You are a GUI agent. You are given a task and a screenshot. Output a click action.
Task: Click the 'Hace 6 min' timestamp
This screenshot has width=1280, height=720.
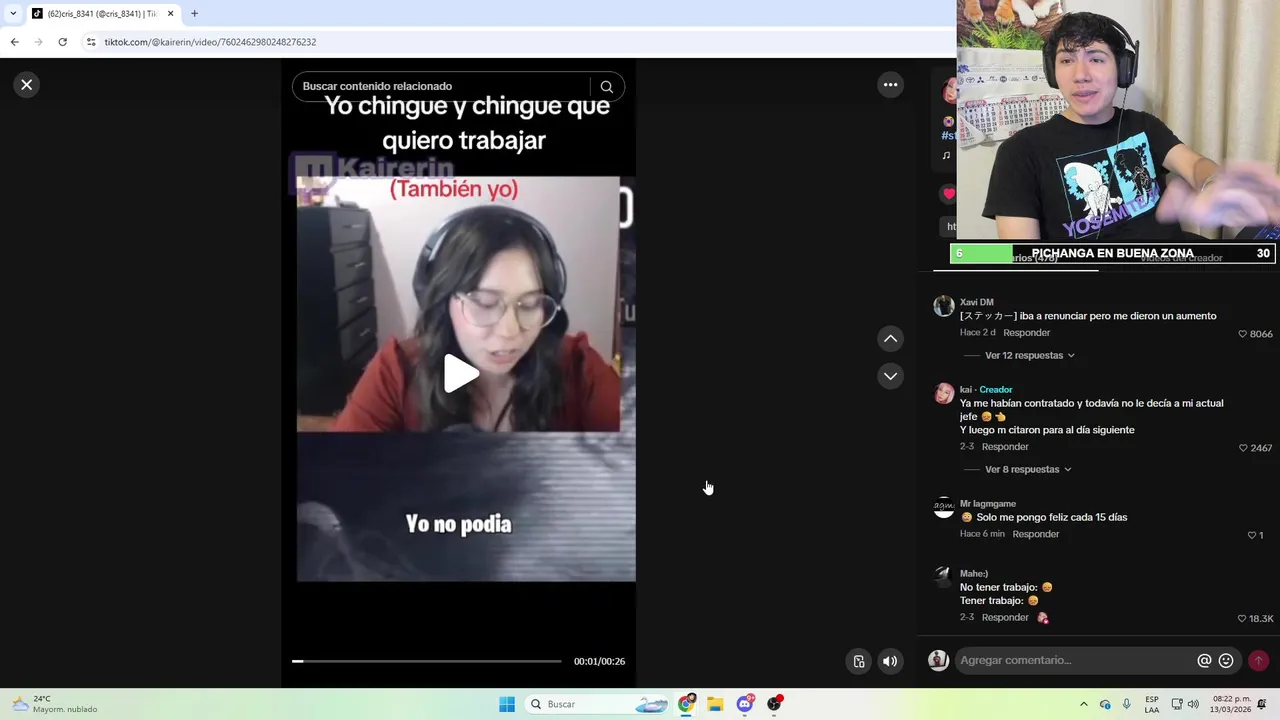pyautogui.click(x=982, y=534)
